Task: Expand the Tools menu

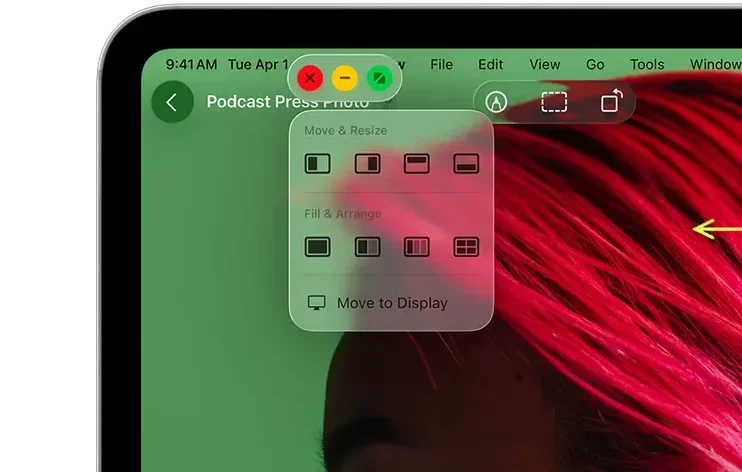Action: coord(647,64)
